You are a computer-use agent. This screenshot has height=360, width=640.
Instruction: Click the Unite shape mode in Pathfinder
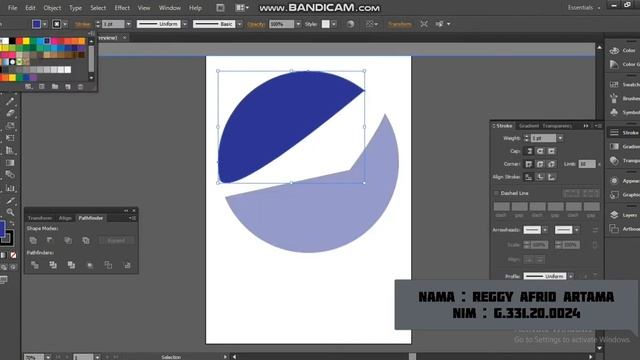click(33, 240)
